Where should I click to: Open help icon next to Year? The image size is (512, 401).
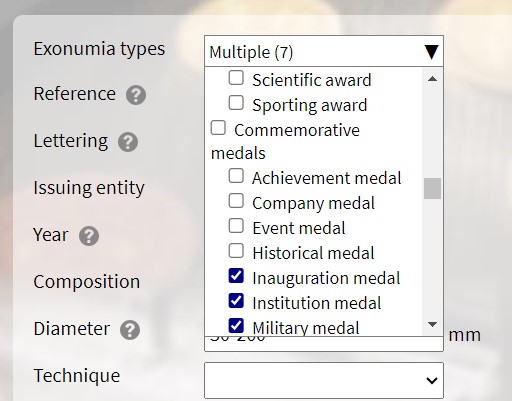tap(89, 236)
